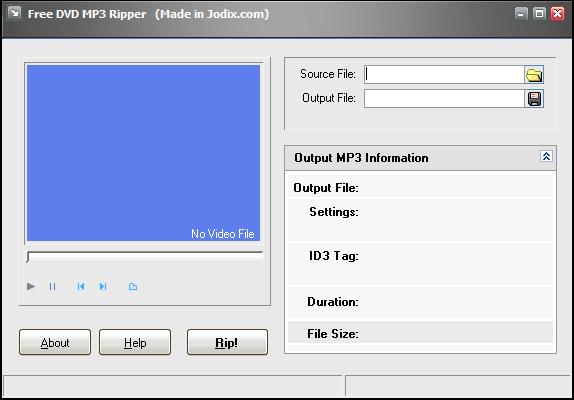The width and height of the screenshot is (574, 400).
Task: Open a video file from player controls
Action: (x=133, y=287)
